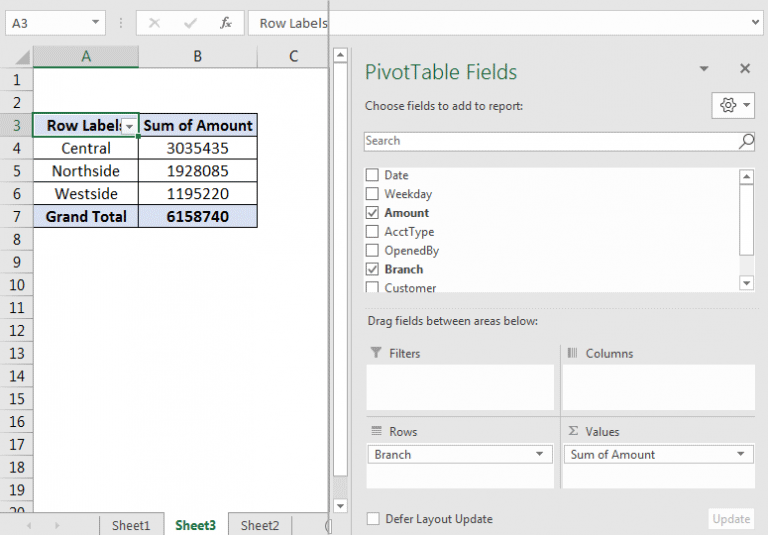
Task: Open Sum of Amount dropdown in Values area
Action: [x=741, y=454]
